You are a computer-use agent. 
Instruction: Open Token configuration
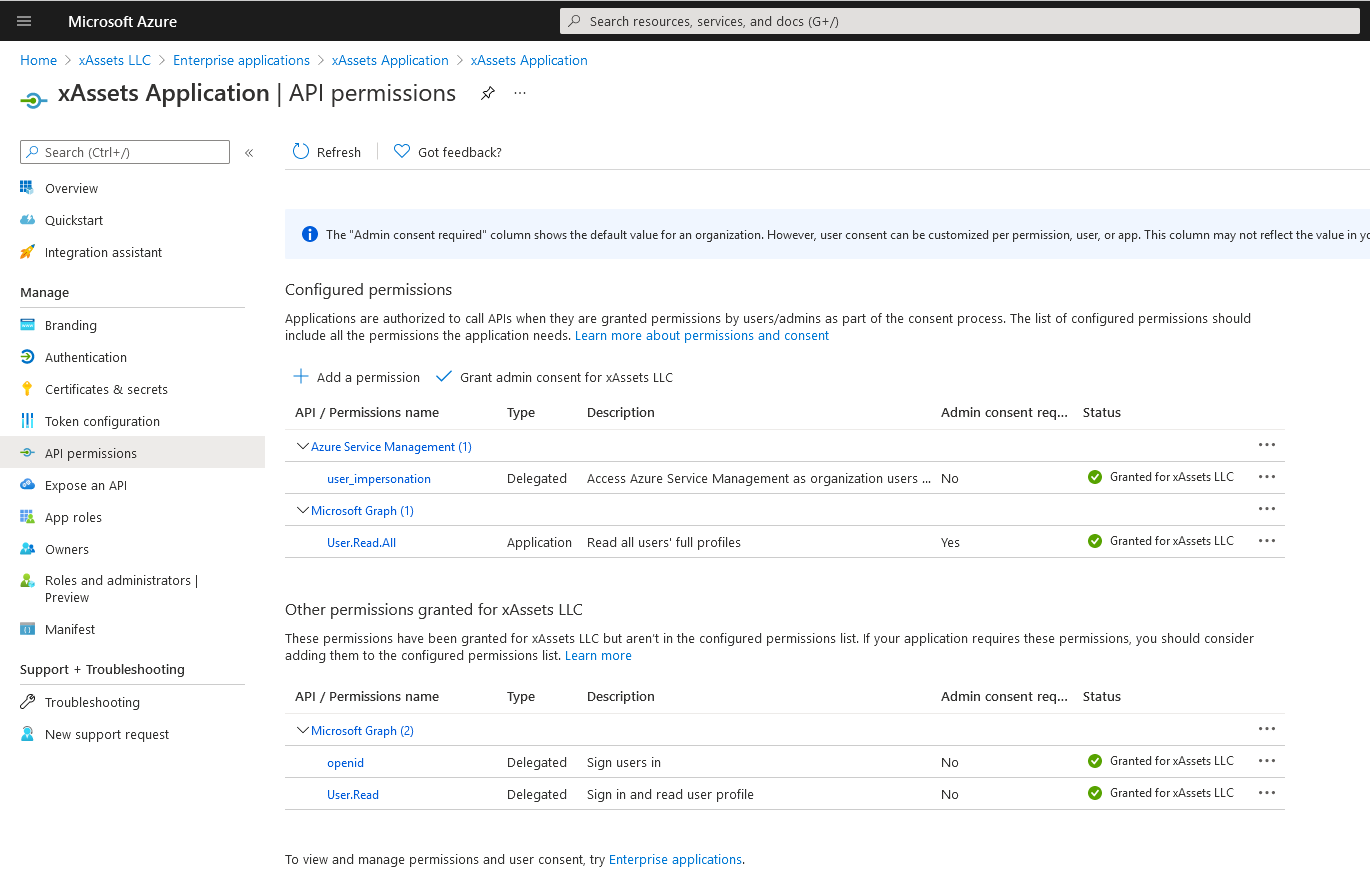pos(100,421)
